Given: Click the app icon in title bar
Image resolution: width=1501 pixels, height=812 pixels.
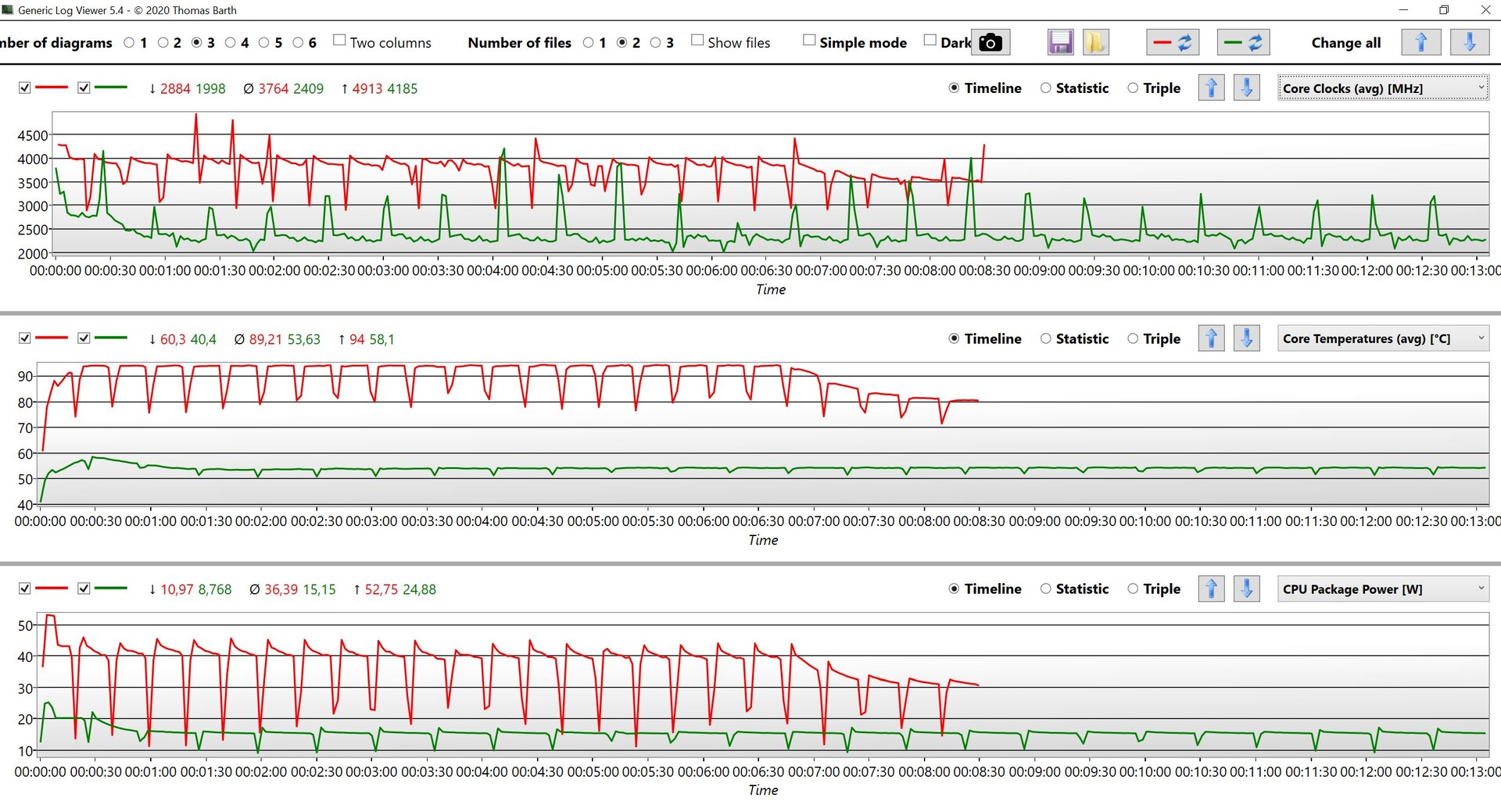Looking at the screenshot, I should 8,10.
